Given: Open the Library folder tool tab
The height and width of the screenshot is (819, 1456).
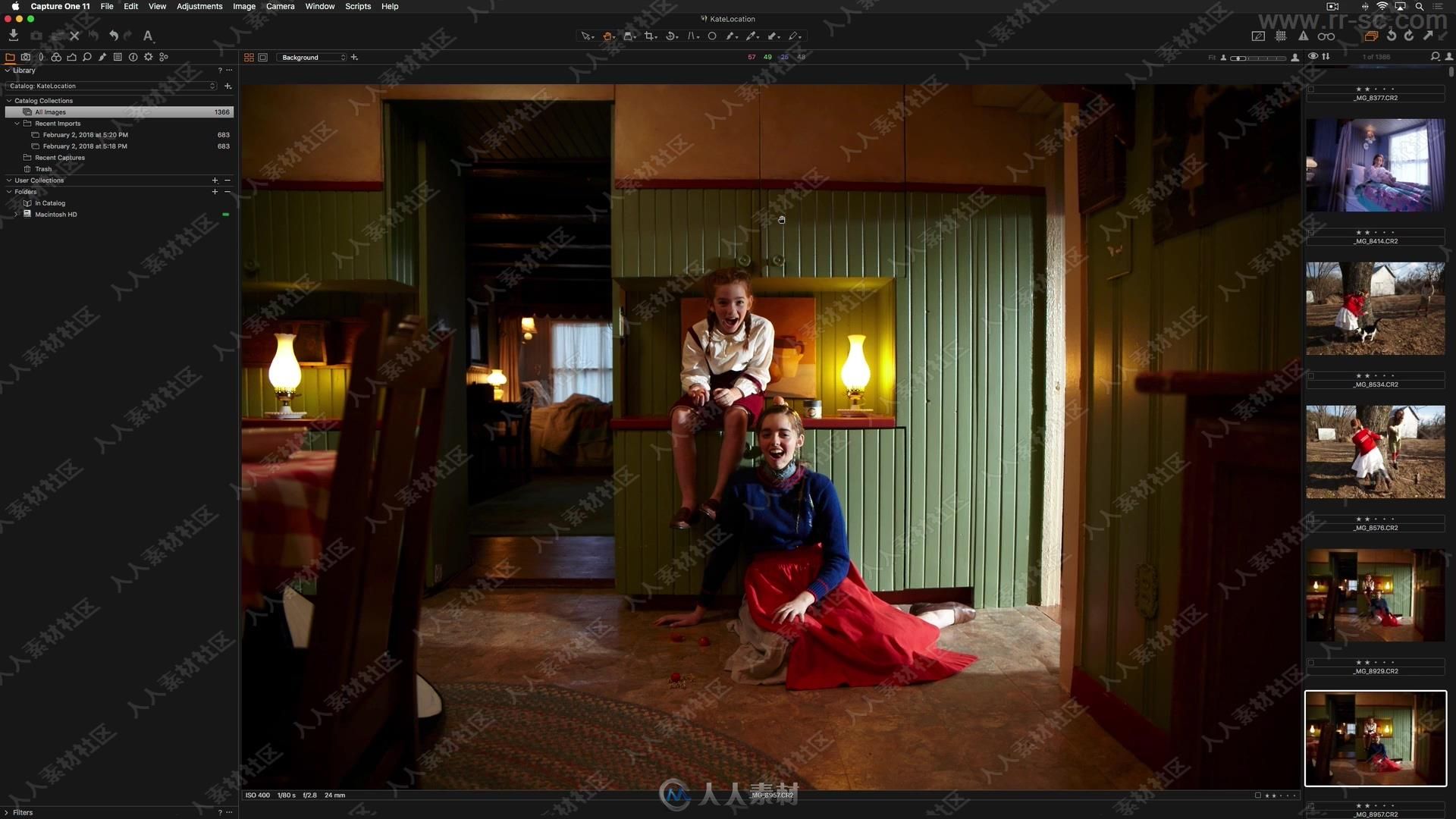Looking at the screenshot, I should point(10,57).
